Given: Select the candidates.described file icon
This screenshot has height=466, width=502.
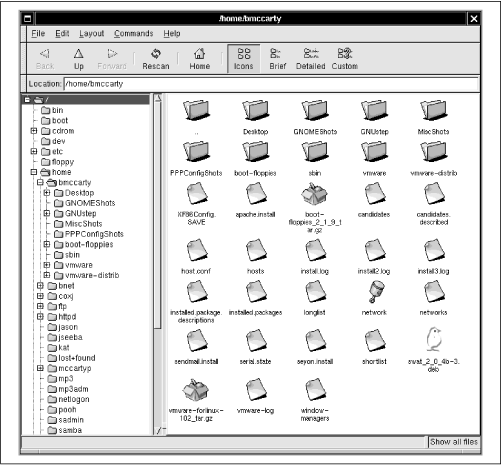Looking at the screenshot, I should 434,193.
